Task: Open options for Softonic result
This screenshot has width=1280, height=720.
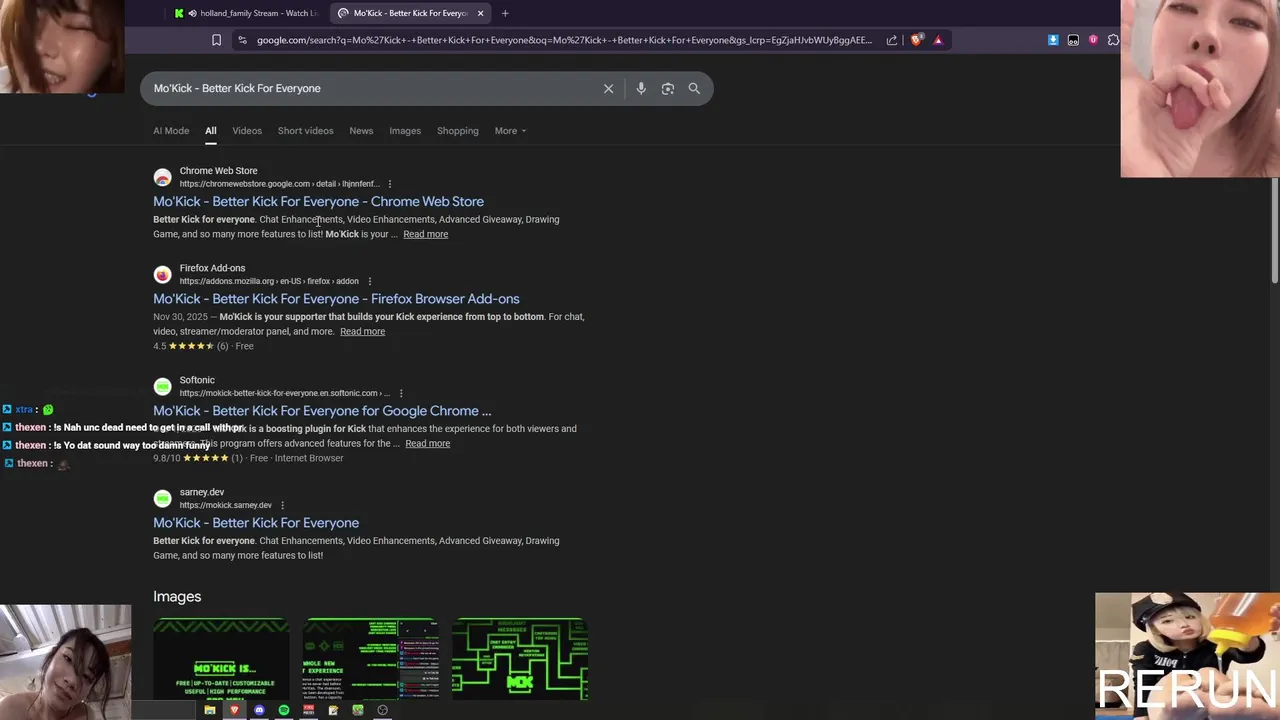Action: coord(401,393)
